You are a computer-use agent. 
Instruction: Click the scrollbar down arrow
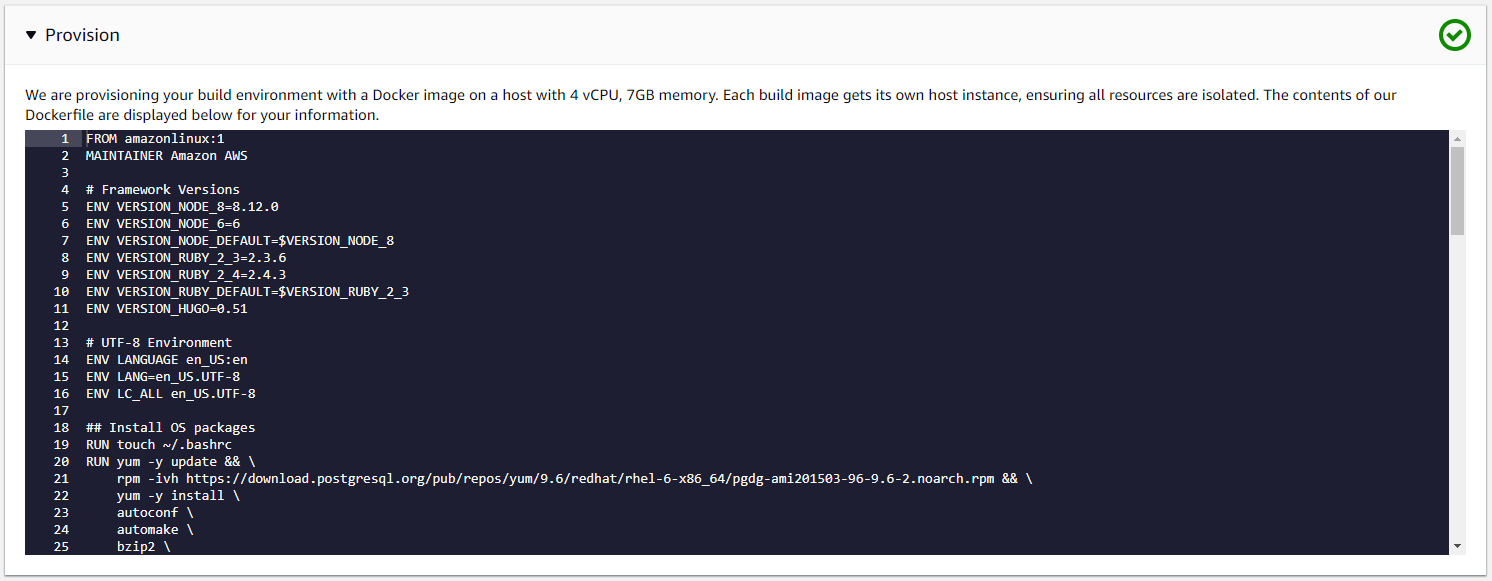(x=1457, y=546)
